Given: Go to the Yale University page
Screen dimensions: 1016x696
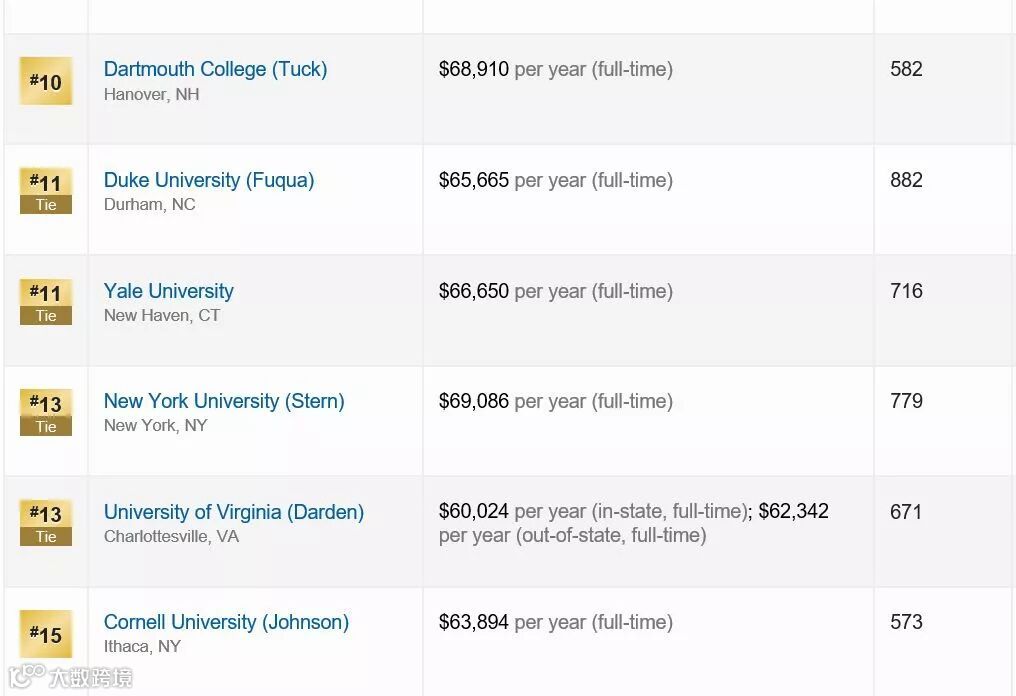Looking at the screenshot, I should tap(169, 291).
